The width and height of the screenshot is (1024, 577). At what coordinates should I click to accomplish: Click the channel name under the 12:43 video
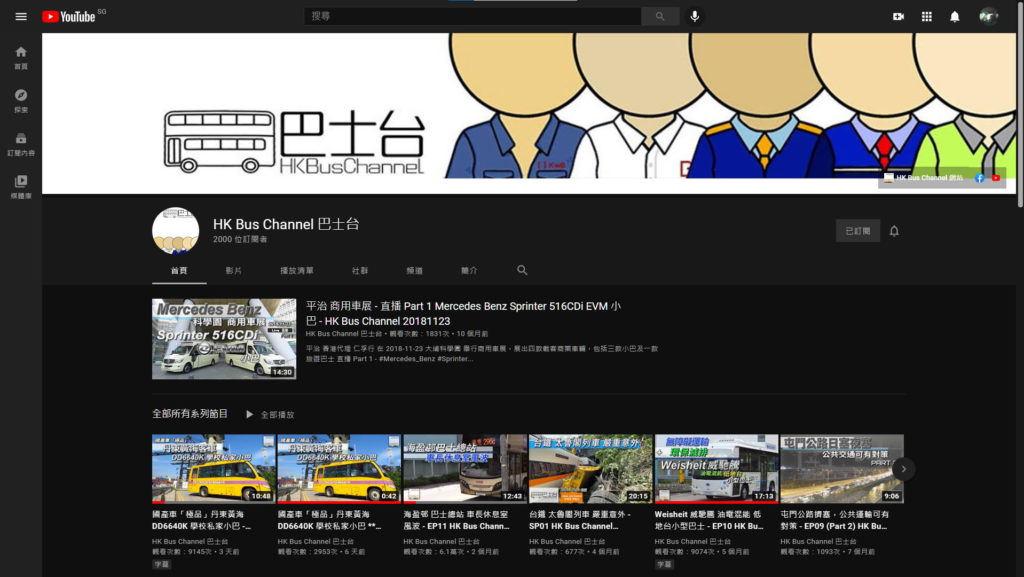point(441,542)
